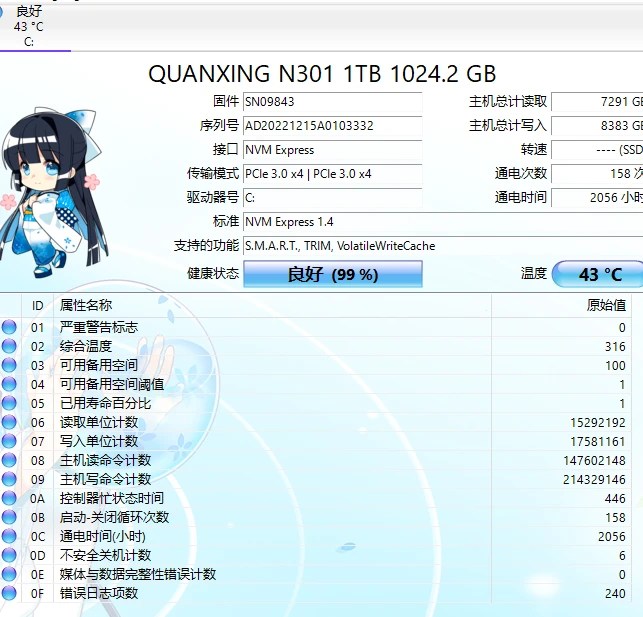Click the 转速 value field
This screenshot has height=617, width=643.
[597, 150]
